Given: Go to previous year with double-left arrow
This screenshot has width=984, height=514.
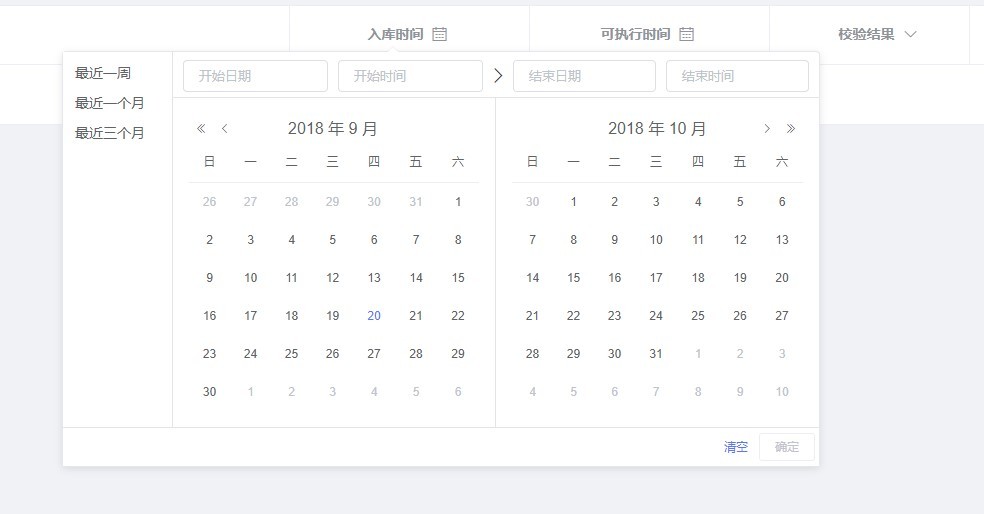Looking at the screenshot, I should click(x=201, y=129).
